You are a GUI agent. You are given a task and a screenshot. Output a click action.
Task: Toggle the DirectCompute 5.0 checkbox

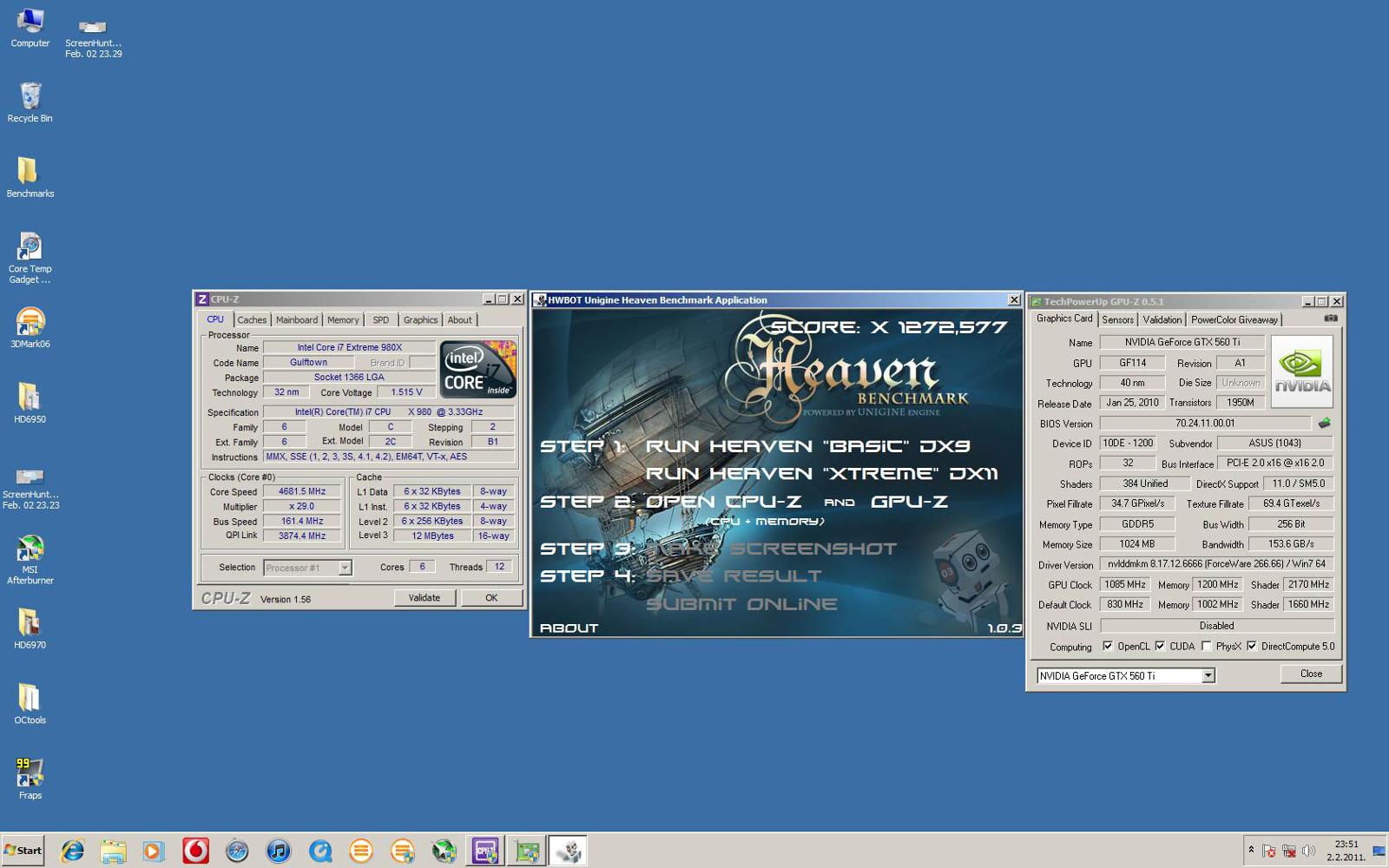1252,646
